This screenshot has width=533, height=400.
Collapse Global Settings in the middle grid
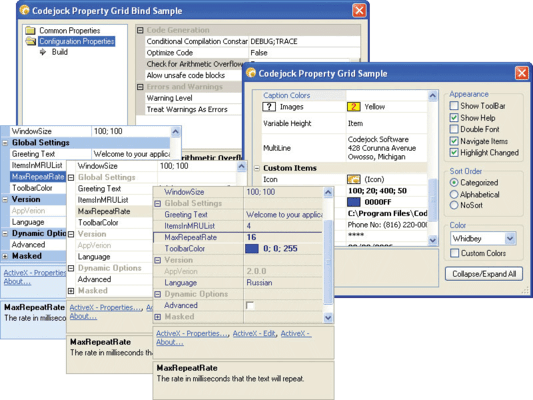[x=71, y=178]
